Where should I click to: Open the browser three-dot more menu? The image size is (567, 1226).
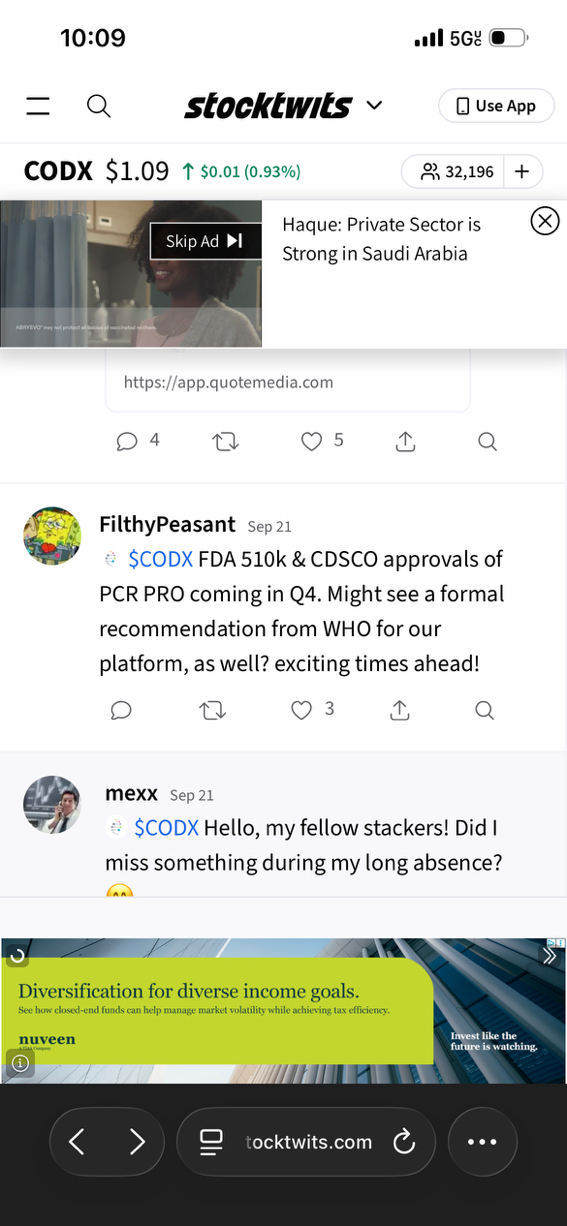point(482,1141)
